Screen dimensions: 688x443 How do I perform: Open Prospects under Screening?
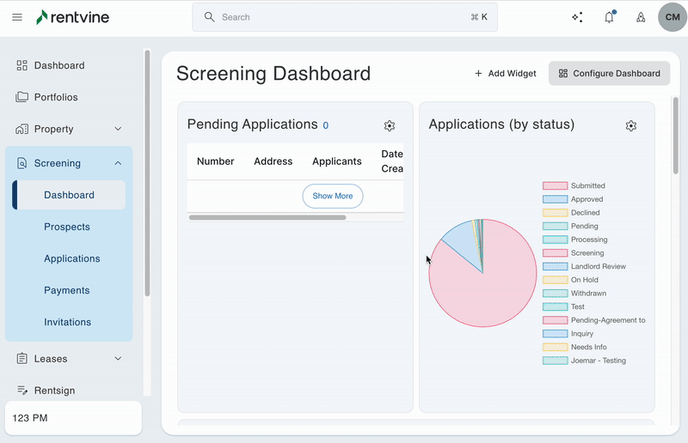[x=67, y=227]
